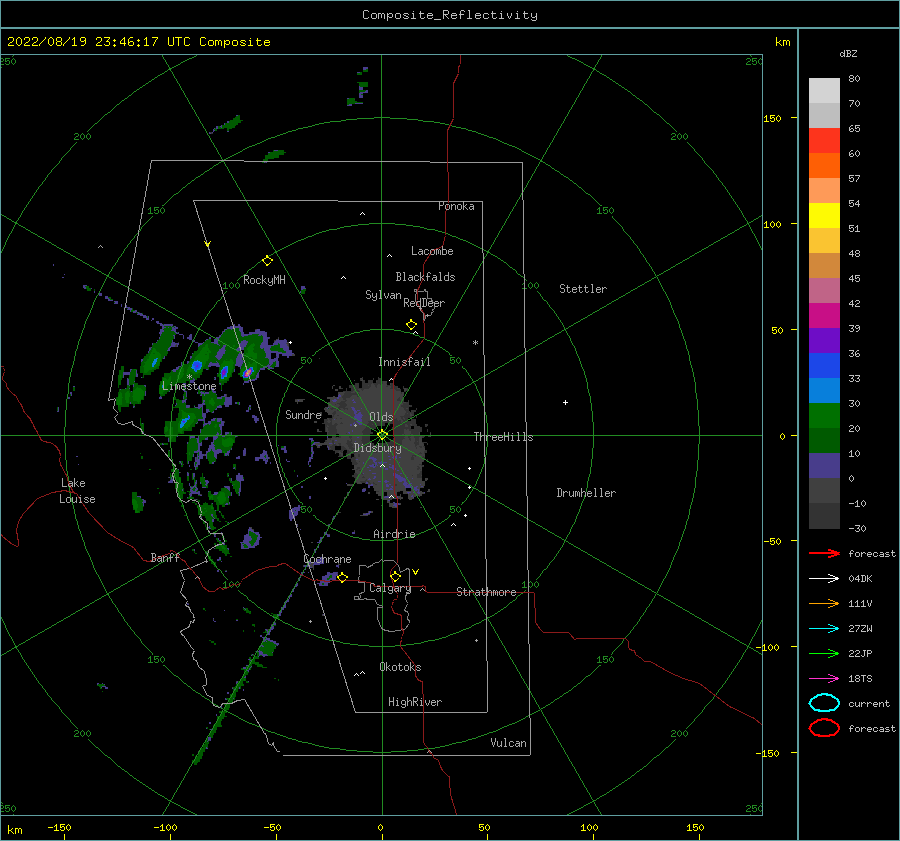
Task: Click the Calgary city label
Action: tap(390, 588)
